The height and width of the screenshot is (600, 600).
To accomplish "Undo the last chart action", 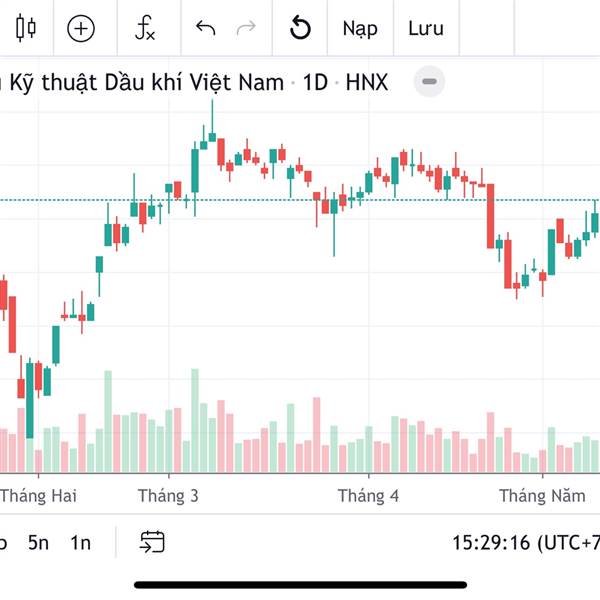I will click(206, 28).
